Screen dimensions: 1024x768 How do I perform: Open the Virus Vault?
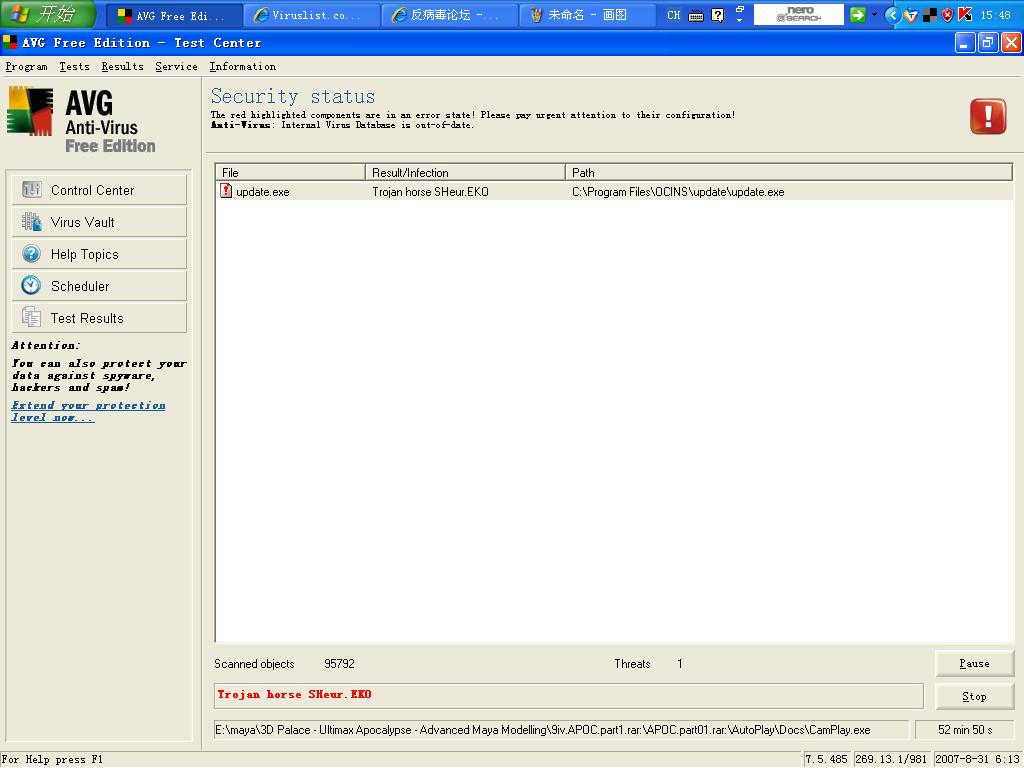(99, 222)
